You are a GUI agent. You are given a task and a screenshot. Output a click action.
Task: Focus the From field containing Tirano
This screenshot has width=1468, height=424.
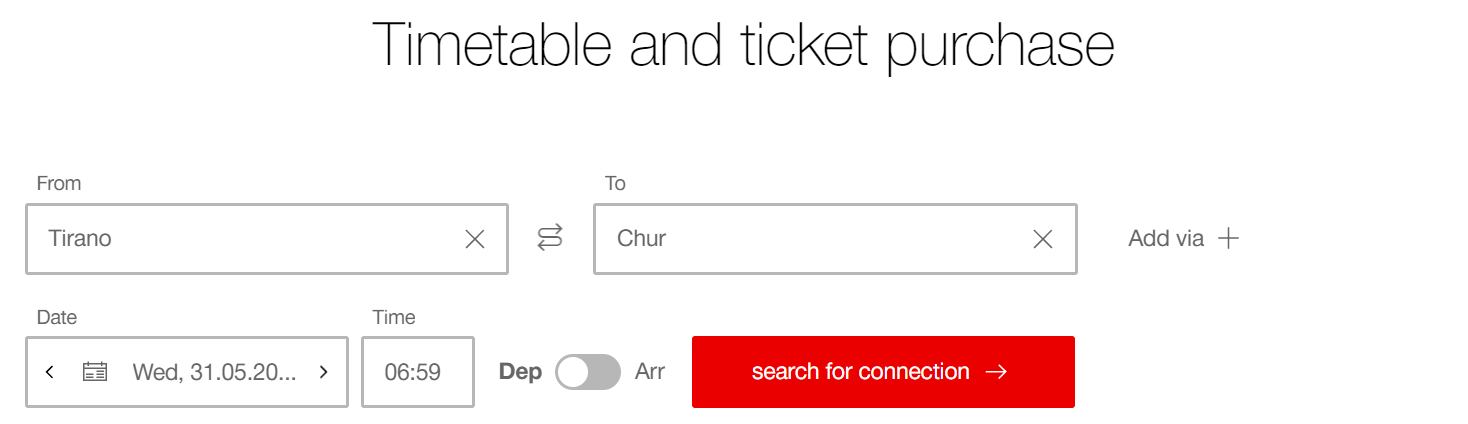[x=267, y=239]
